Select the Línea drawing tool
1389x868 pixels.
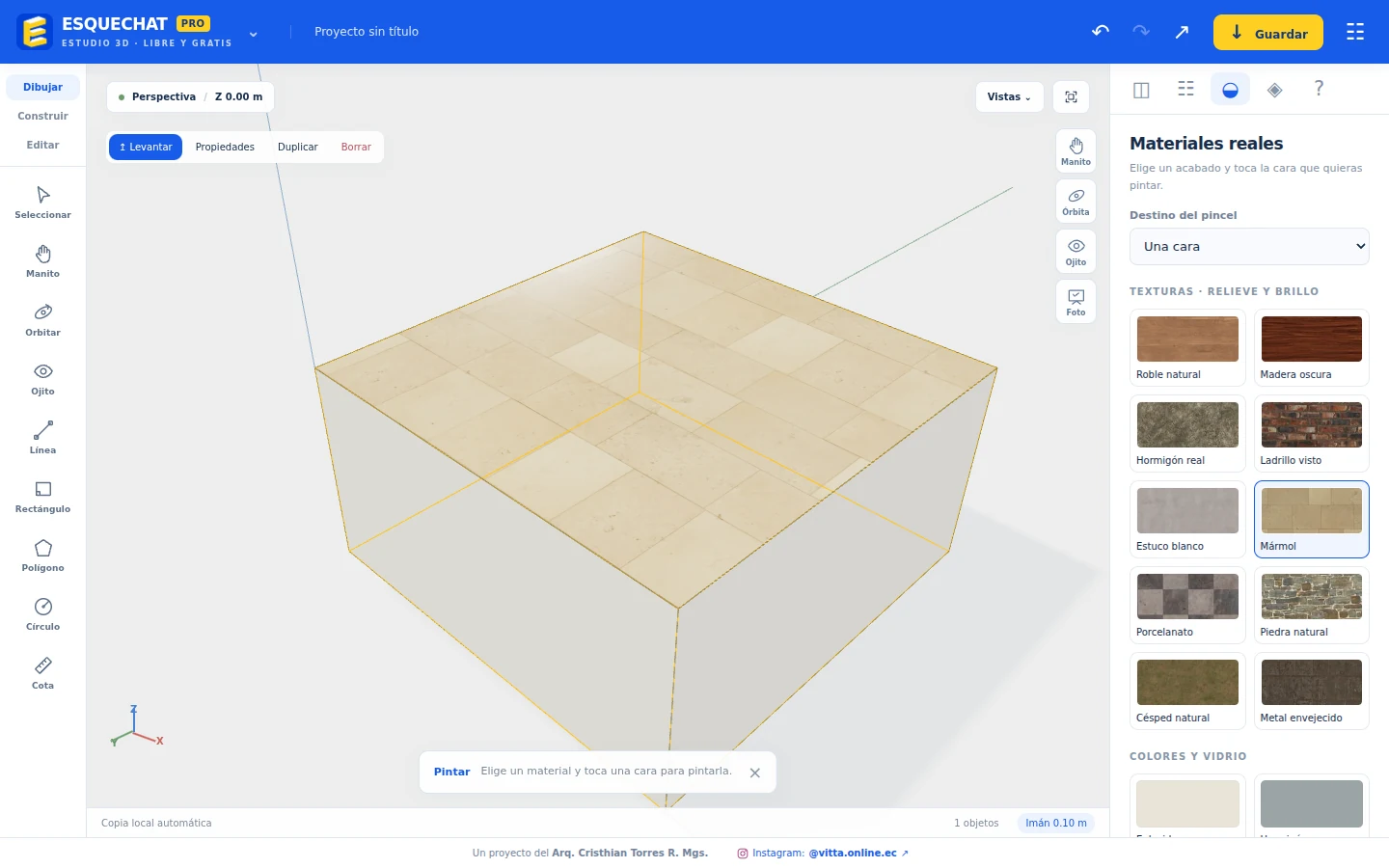[42, 438]
